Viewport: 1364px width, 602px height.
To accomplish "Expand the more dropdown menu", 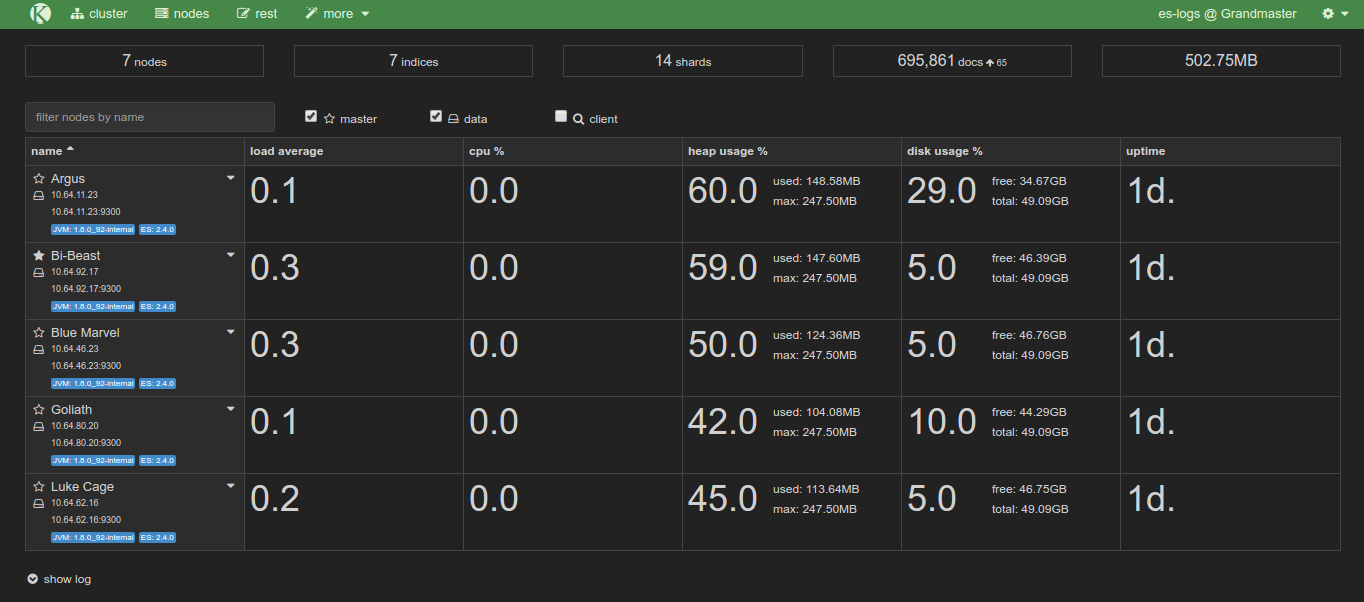I will click(x=337, y=14).
